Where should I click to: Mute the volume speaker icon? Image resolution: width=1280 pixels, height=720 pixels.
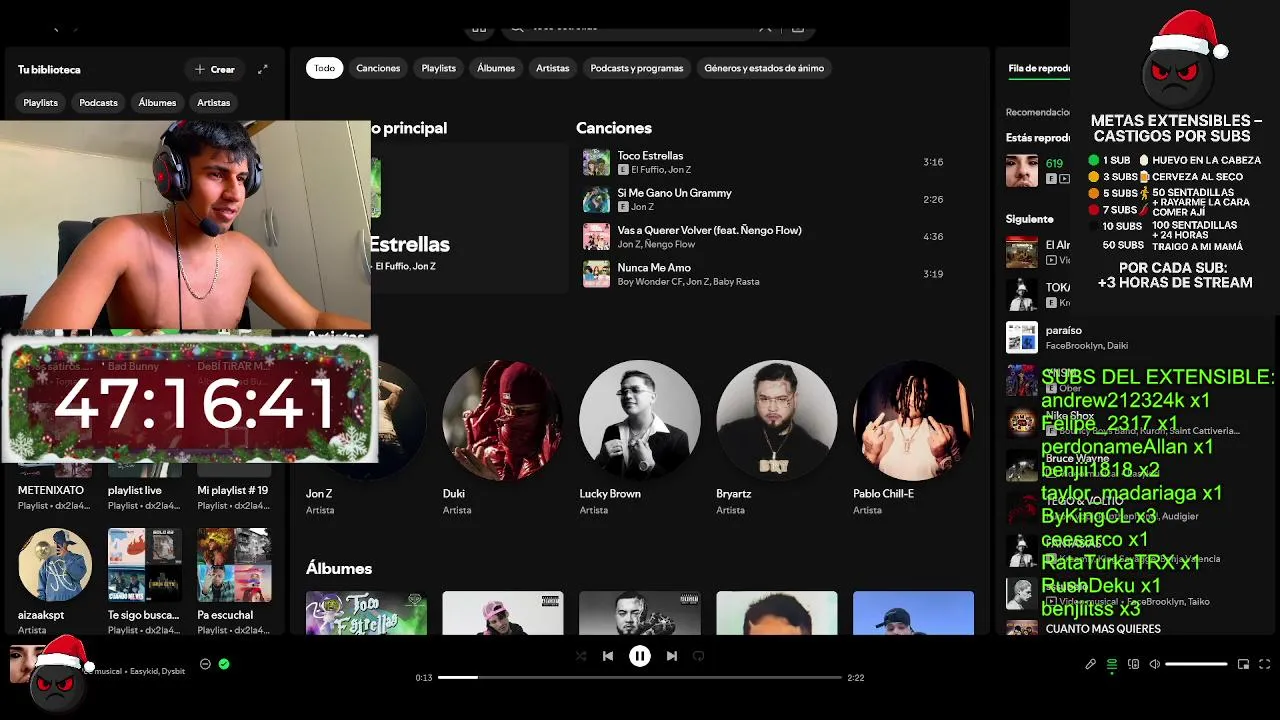click(x=1154, y=664)
